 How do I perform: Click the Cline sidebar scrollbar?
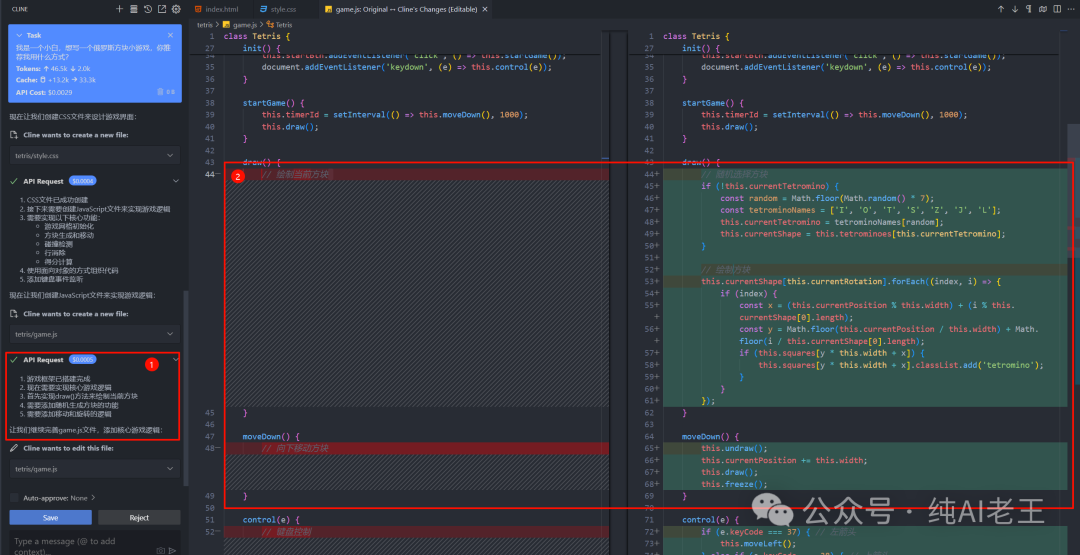[x=185, y=387]
